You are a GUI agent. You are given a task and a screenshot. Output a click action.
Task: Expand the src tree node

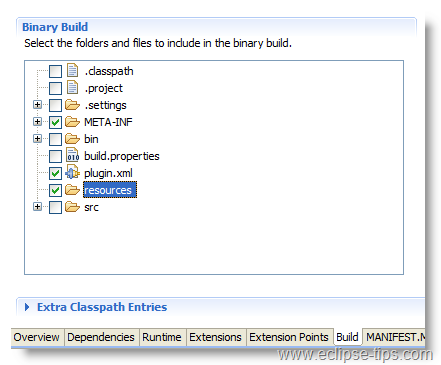click(38, 207)
